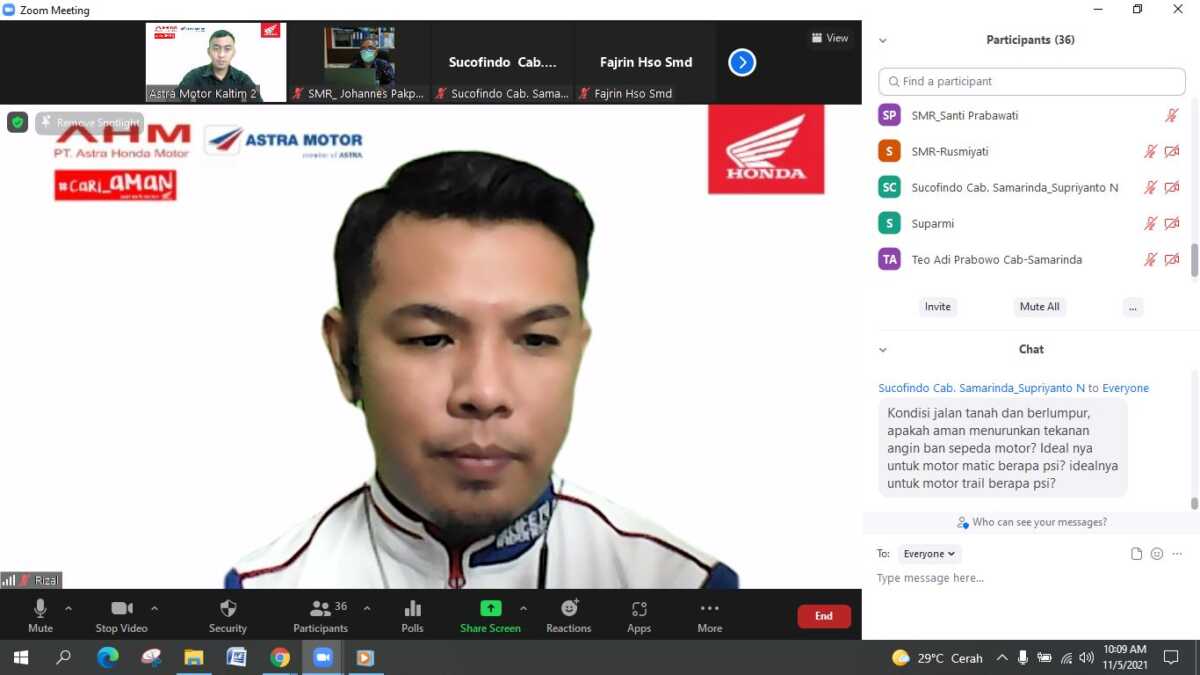Screen dimensions: 1200x675
Task: Open emoji picker in chat box
Action: [x=1157, y=554]
